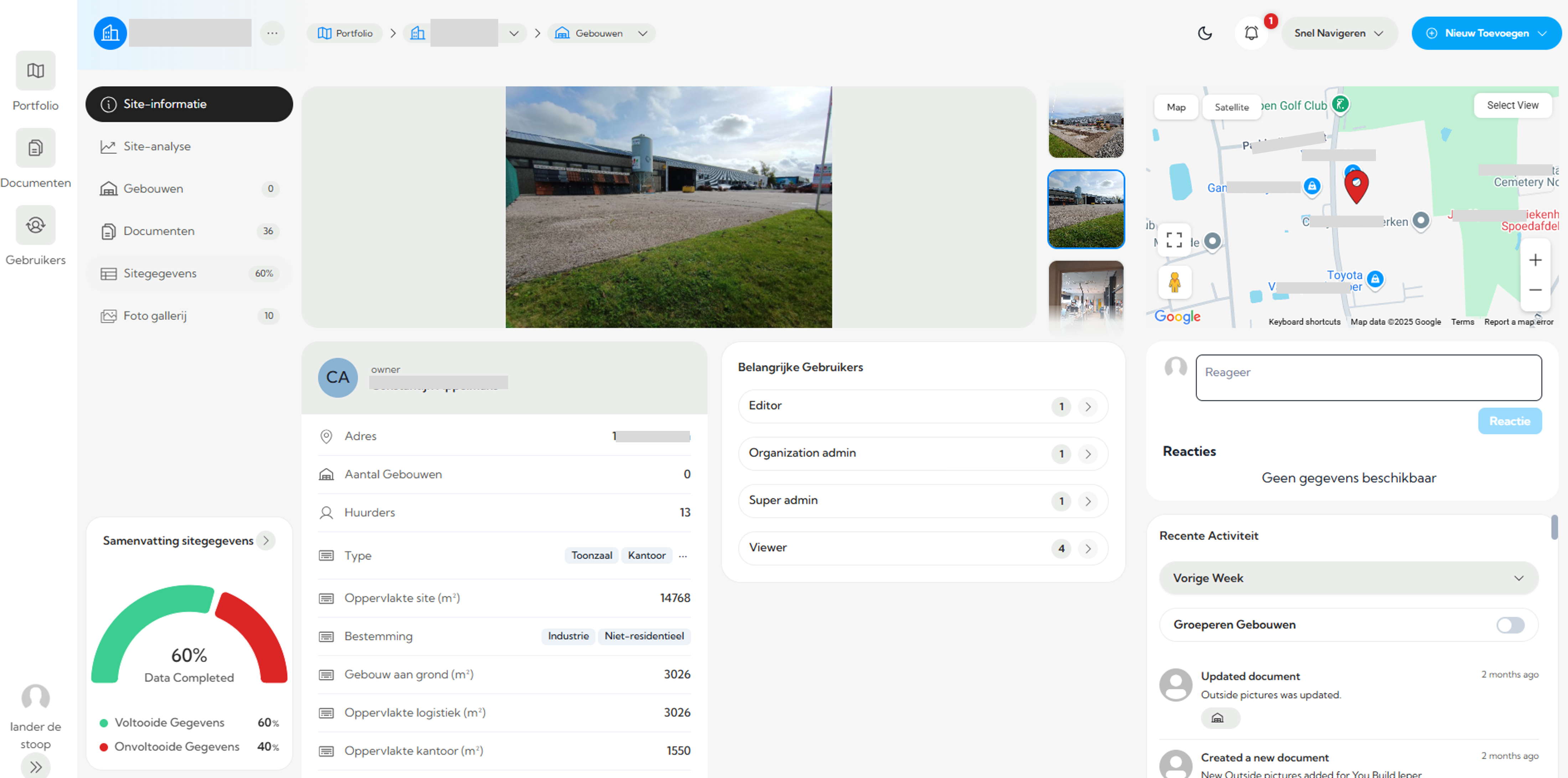Open three-dots menu beside site name

[x=272, y=34]
